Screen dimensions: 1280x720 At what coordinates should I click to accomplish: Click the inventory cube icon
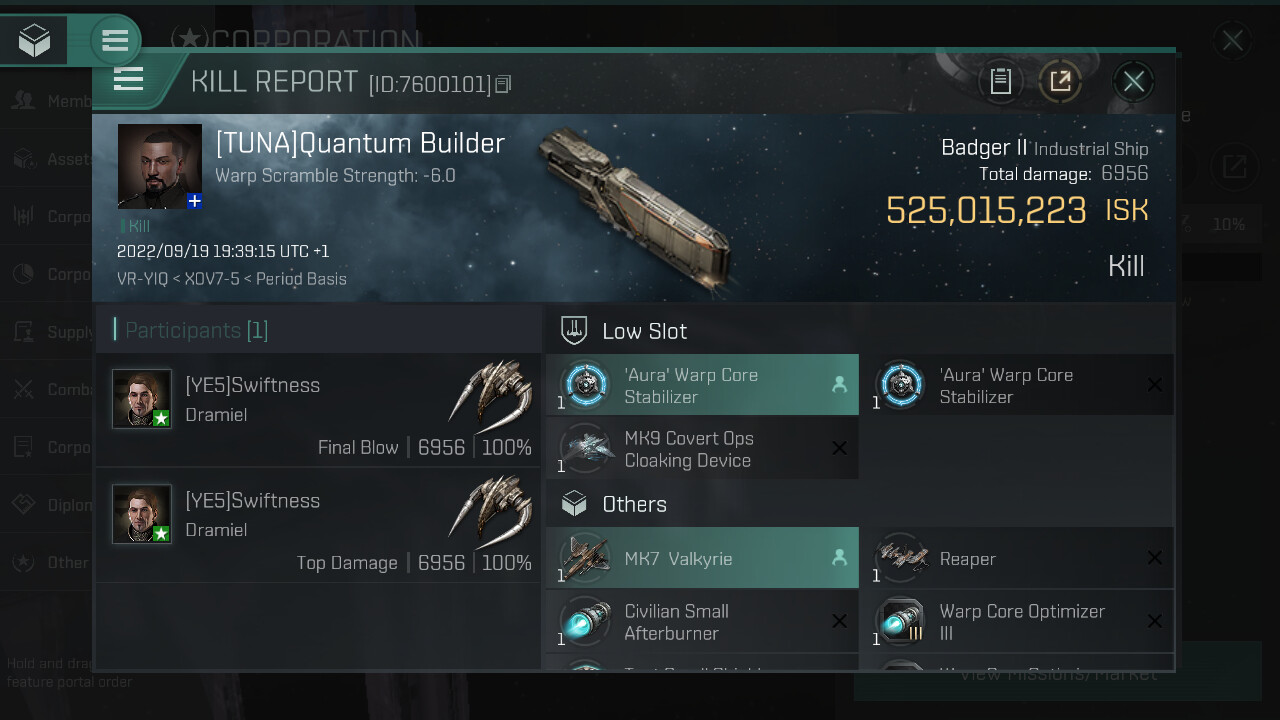(35, 41)
